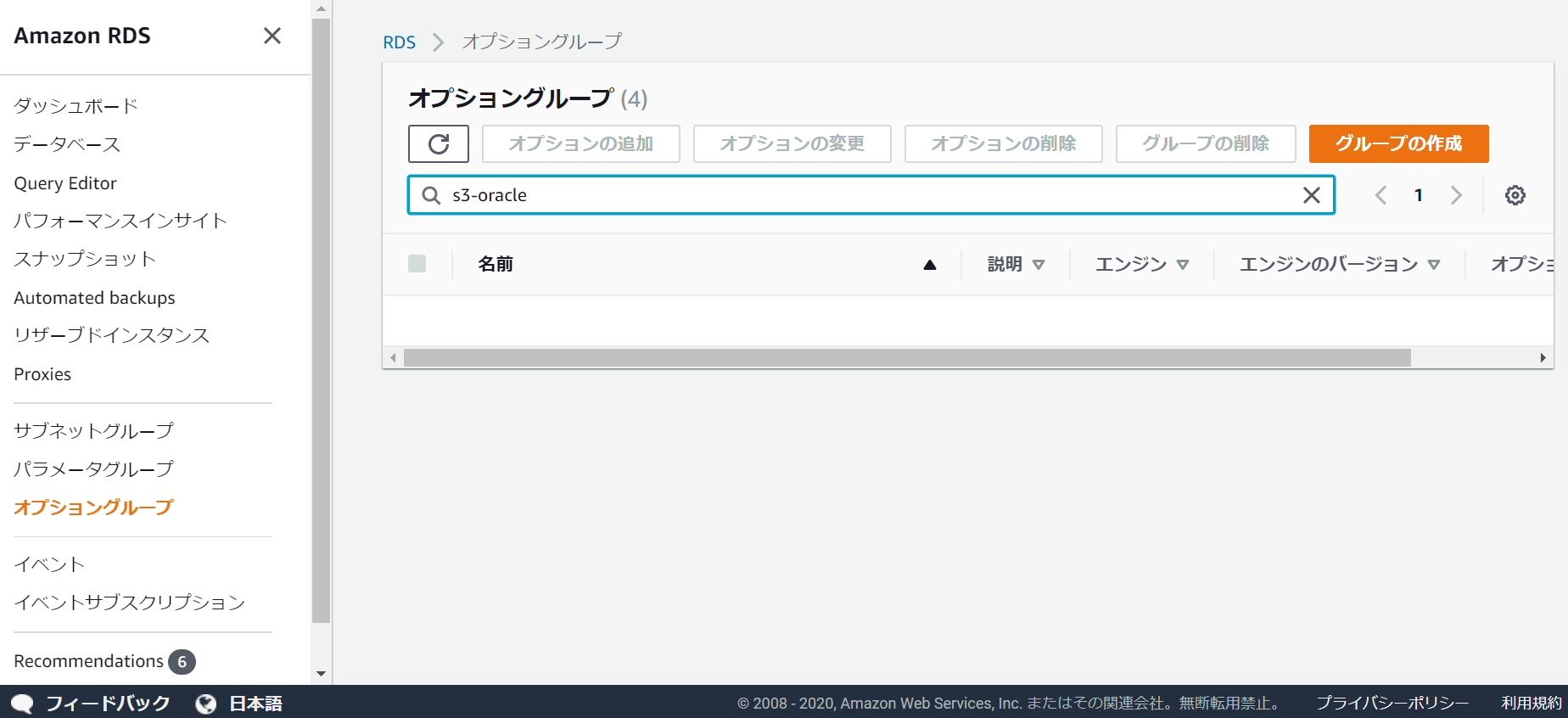Open サブネットグループ in sidebar
This screenshot has width=1568, height=718.
[x=93, y=431]
